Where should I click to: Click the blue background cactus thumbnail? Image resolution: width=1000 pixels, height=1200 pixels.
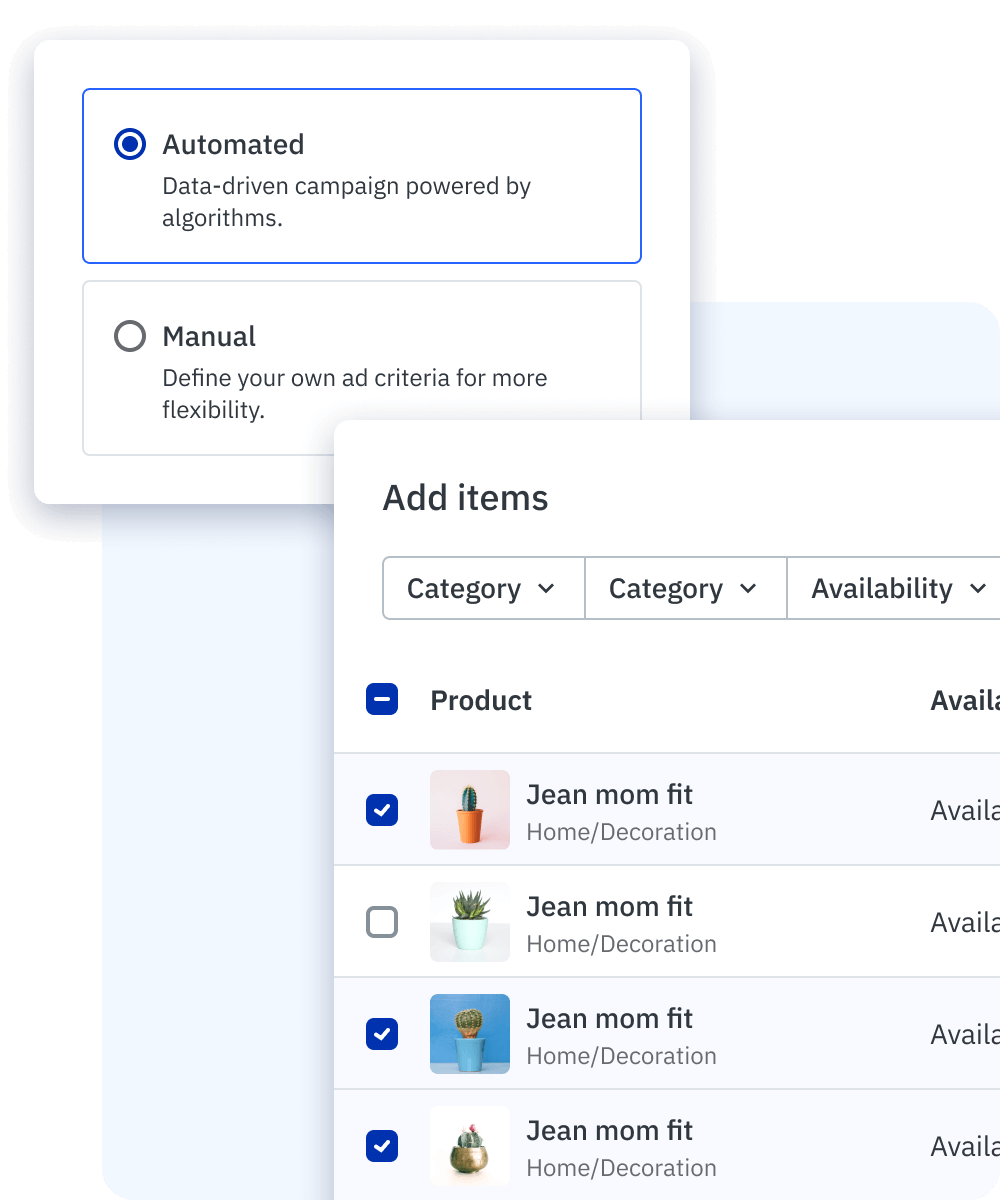tap(470, 1034)
